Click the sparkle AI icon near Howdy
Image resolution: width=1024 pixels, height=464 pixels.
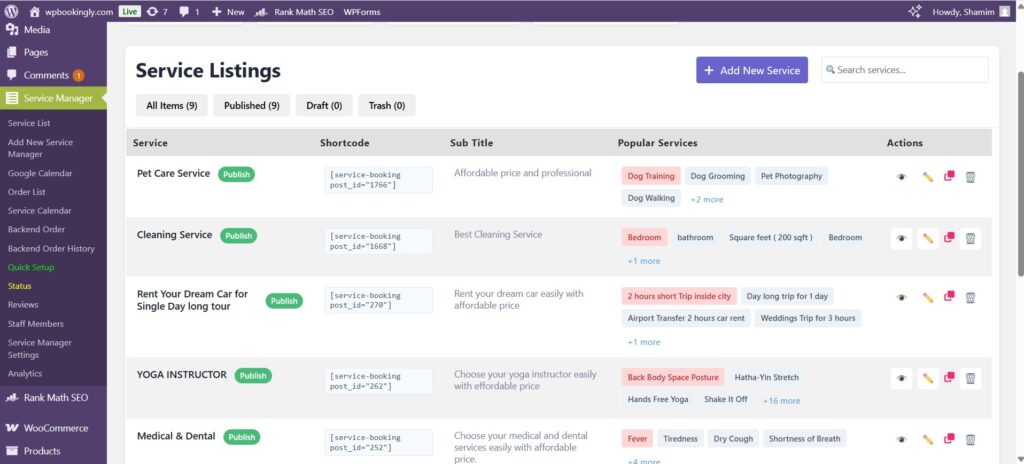pyautogui.click(x=914, y=12)
